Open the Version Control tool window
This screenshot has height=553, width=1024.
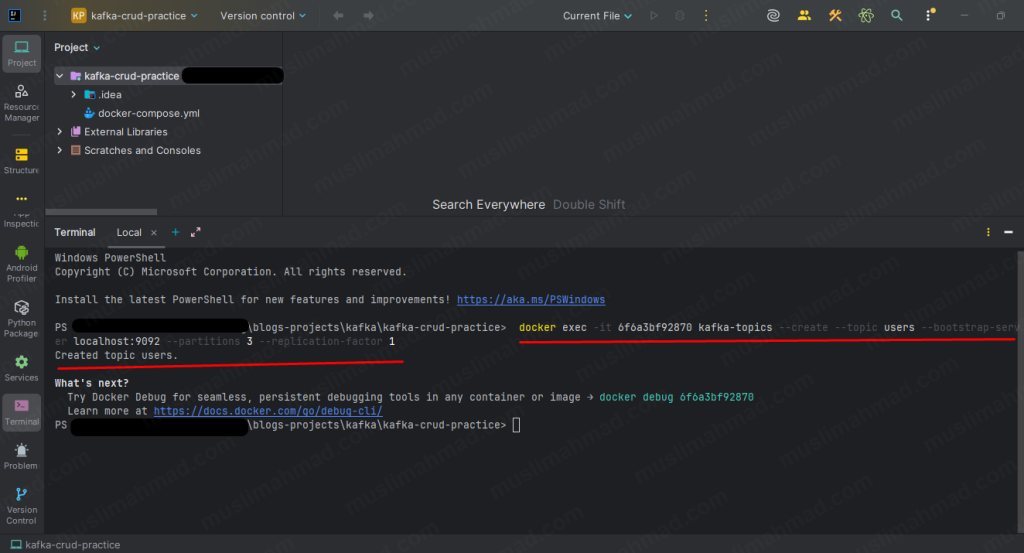22,506
